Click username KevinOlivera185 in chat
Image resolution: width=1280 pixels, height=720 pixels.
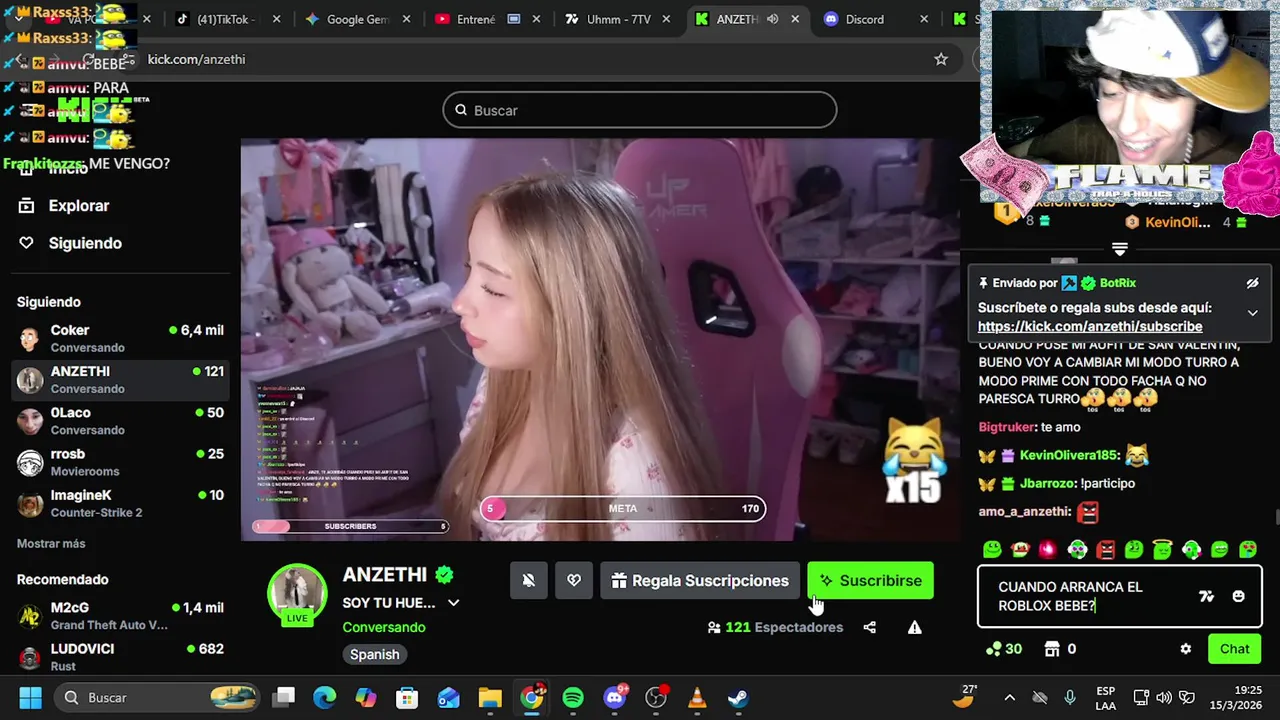pos(1069,455)
